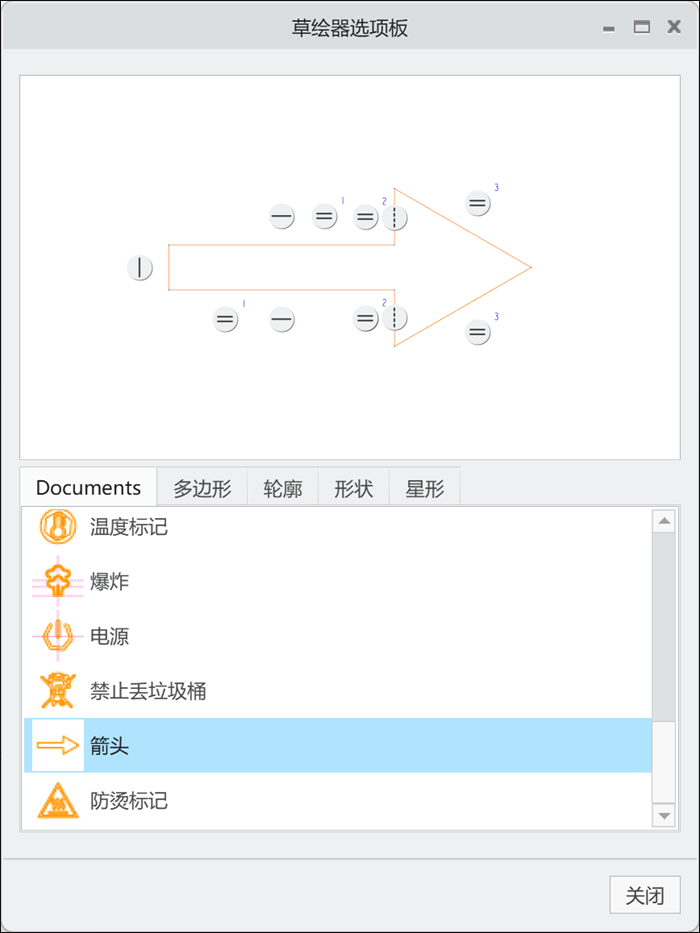Switch to the 形状 tab
Screen dimensions: 700x933
click(354, 489)
